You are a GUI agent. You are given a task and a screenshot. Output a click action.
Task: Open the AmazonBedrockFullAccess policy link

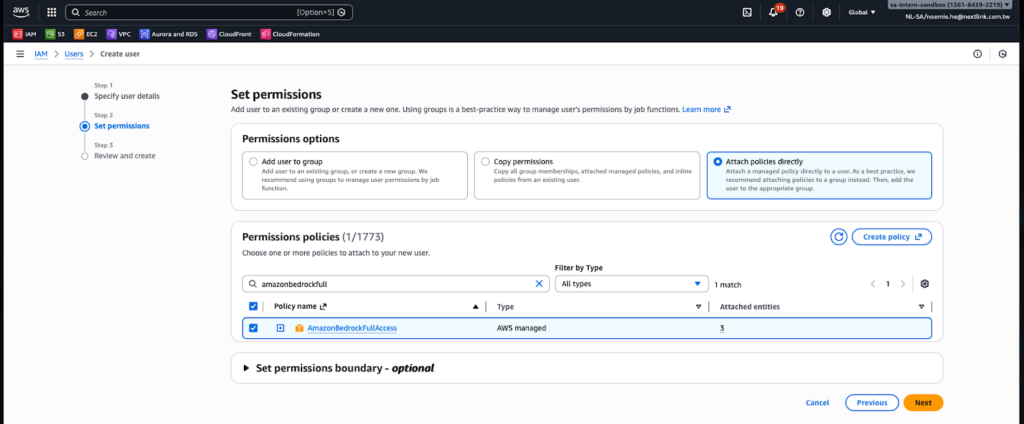point(352,328)
